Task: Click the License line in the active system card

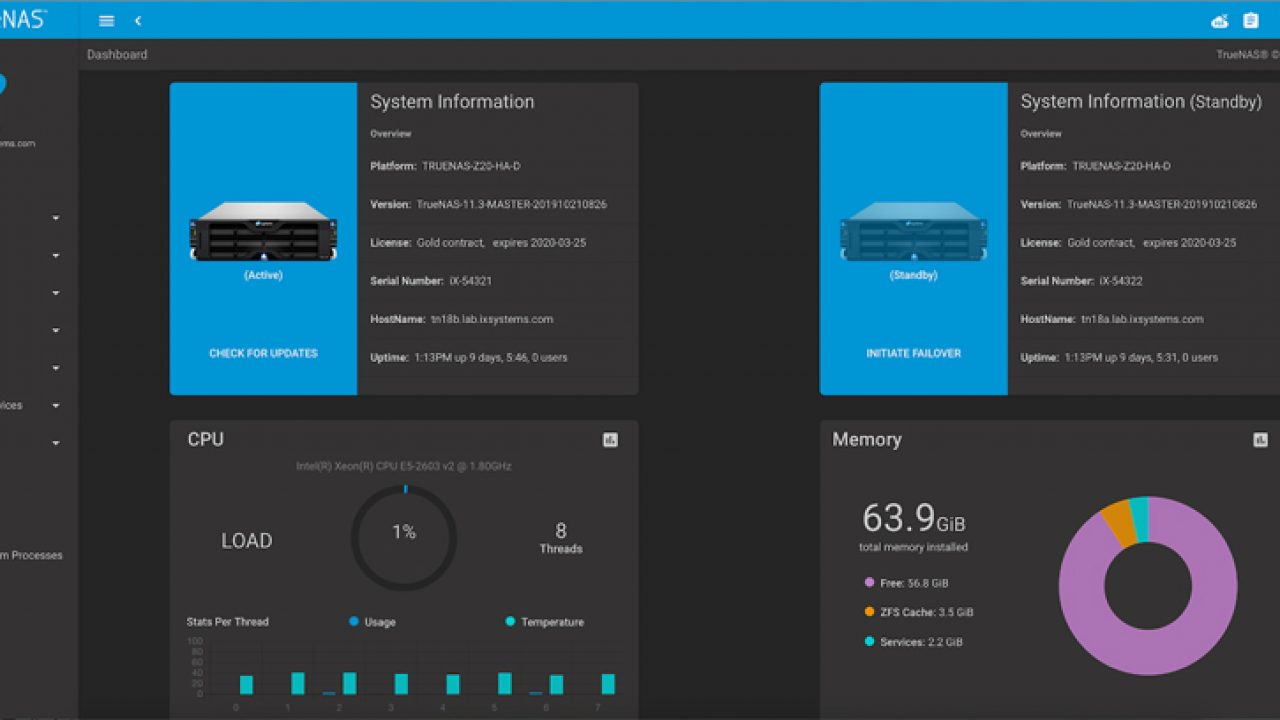Action: point(478,243)
